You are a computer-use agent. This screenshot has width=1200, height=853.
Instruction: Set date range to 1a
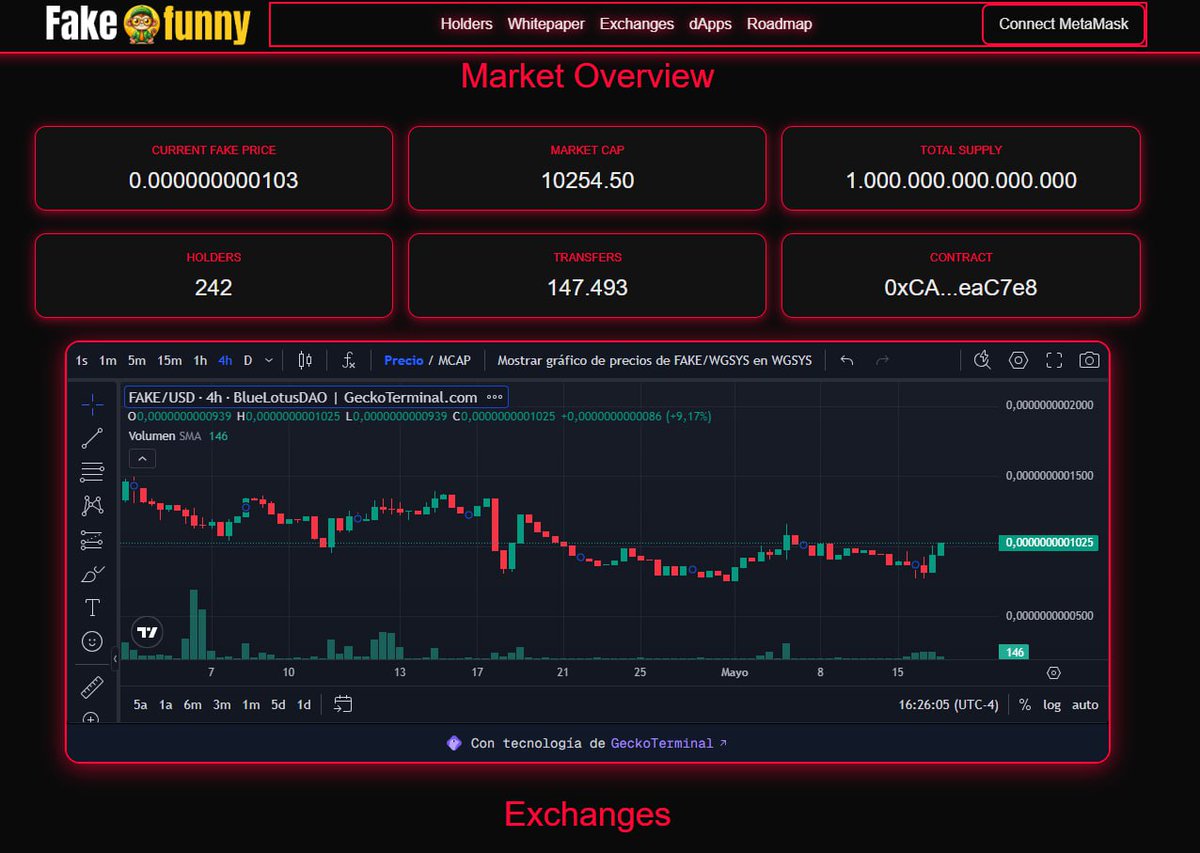pyautogui.click(x=166, y=705)
